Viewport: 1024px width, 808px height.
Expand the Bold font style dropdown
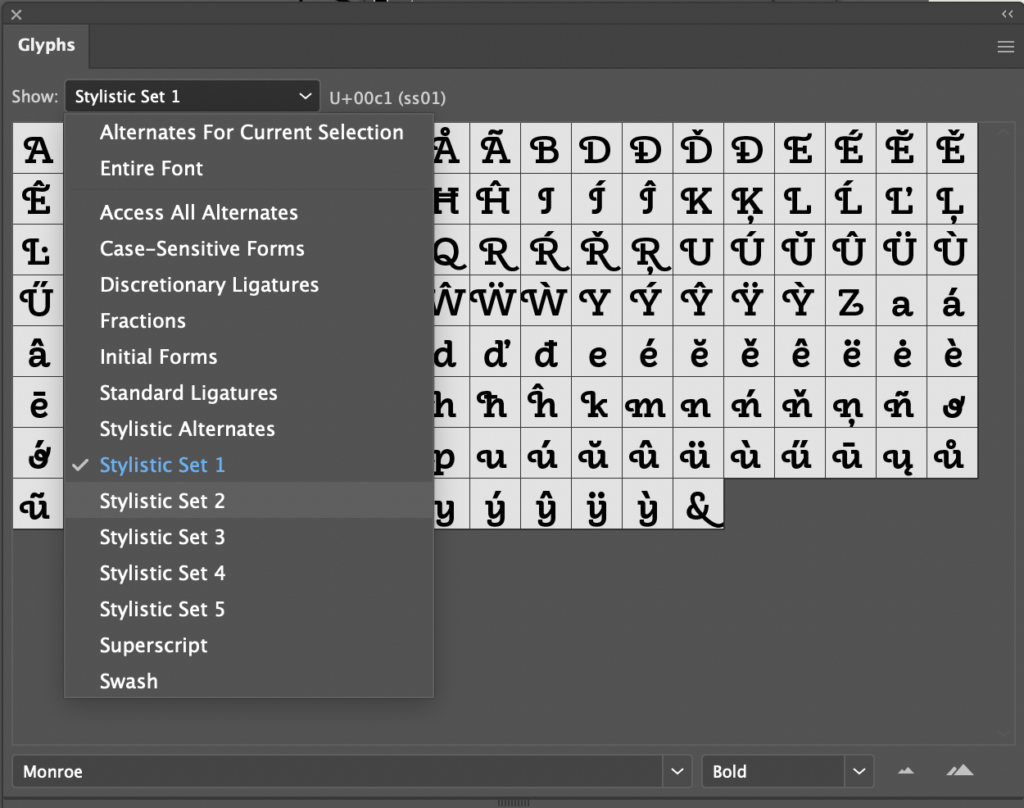859,771
